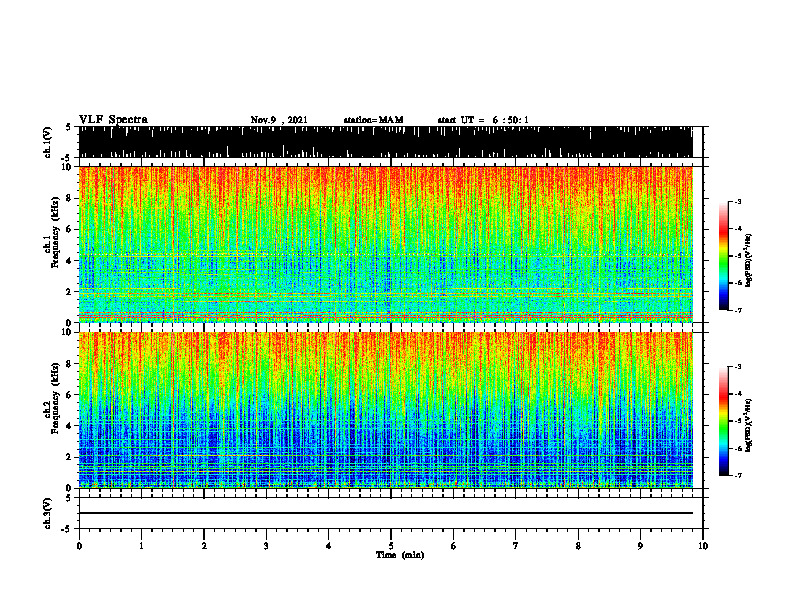The image size is (792, 612).
Task: Select the "start UT = 6 :50: 1" text
Action: point(483,120)
